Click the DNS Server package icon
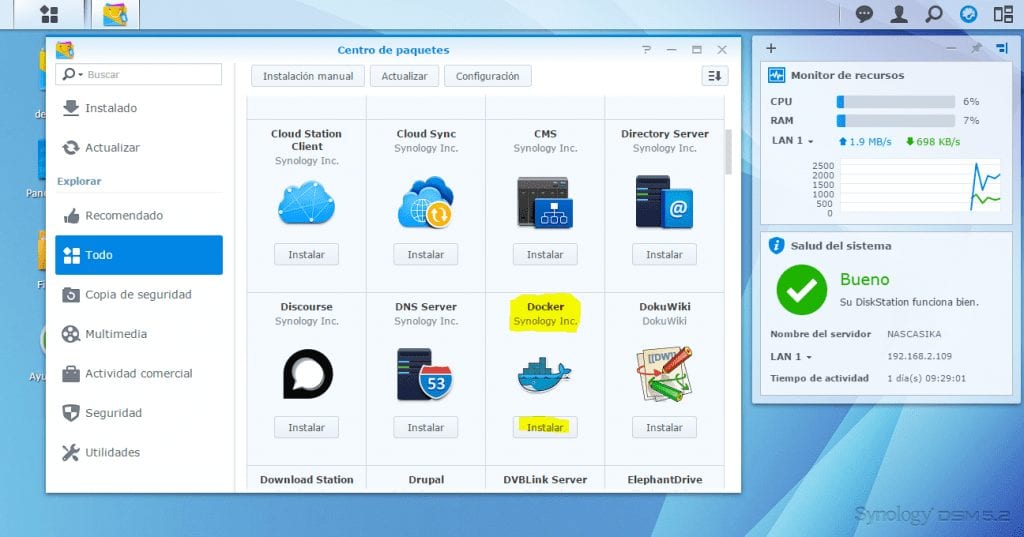Image resolution: width=1024 pixels, height=537 pixels. point(424,374)
